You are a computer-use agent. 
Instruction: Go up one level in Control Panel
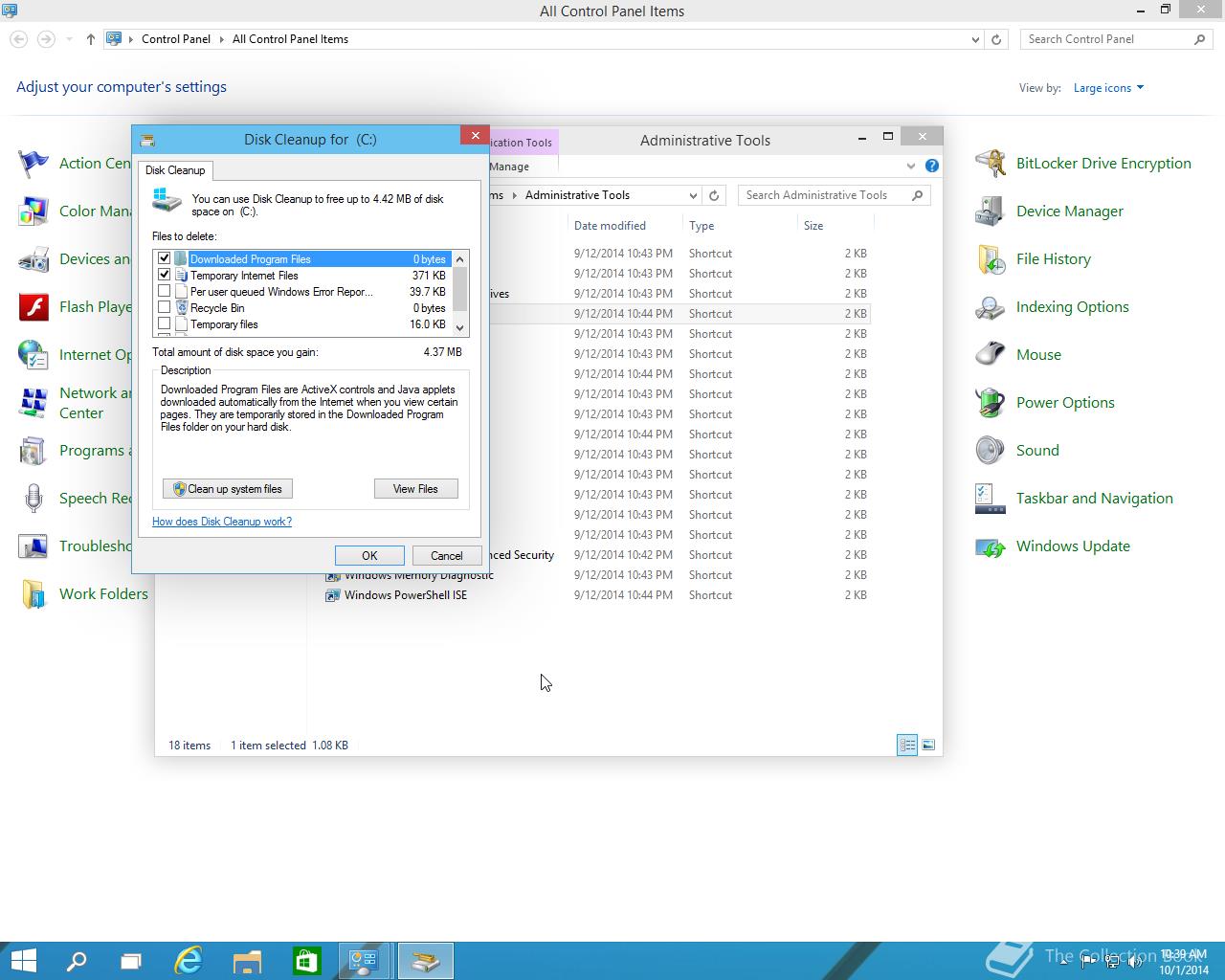(91, 39)
